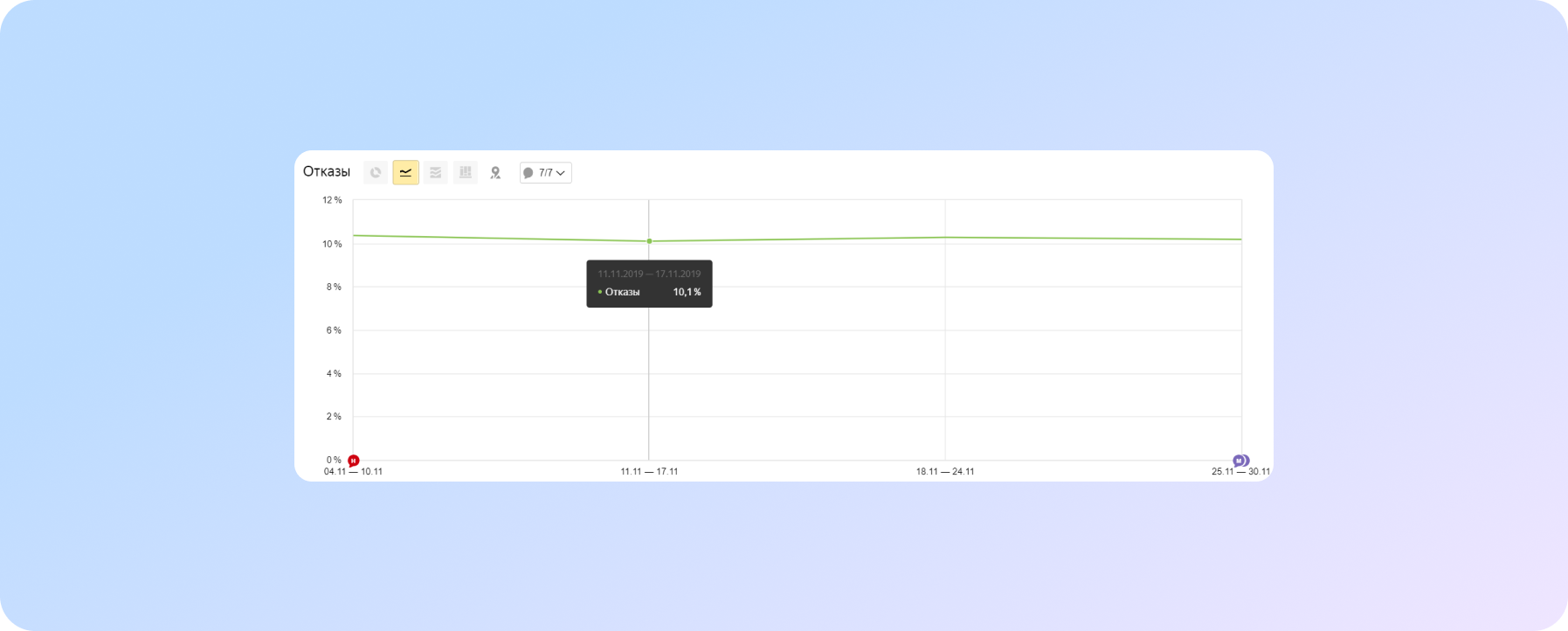
Task: Click the red annotation marker at 04.11
Action: [353, 461]
